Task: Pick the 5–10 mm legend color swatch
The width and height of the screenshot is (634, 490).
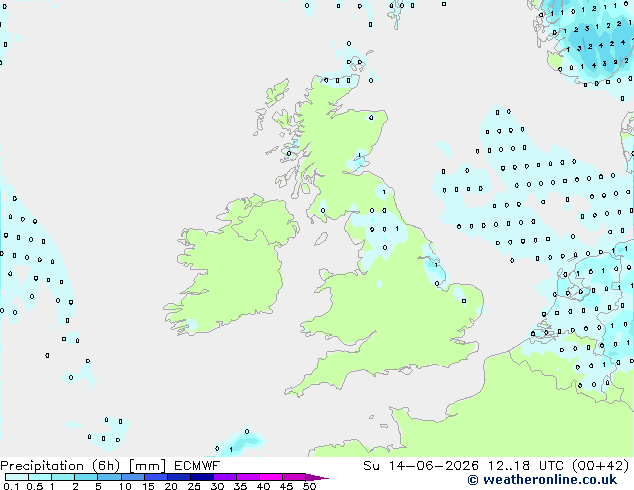Action: (x=109, y=477)
